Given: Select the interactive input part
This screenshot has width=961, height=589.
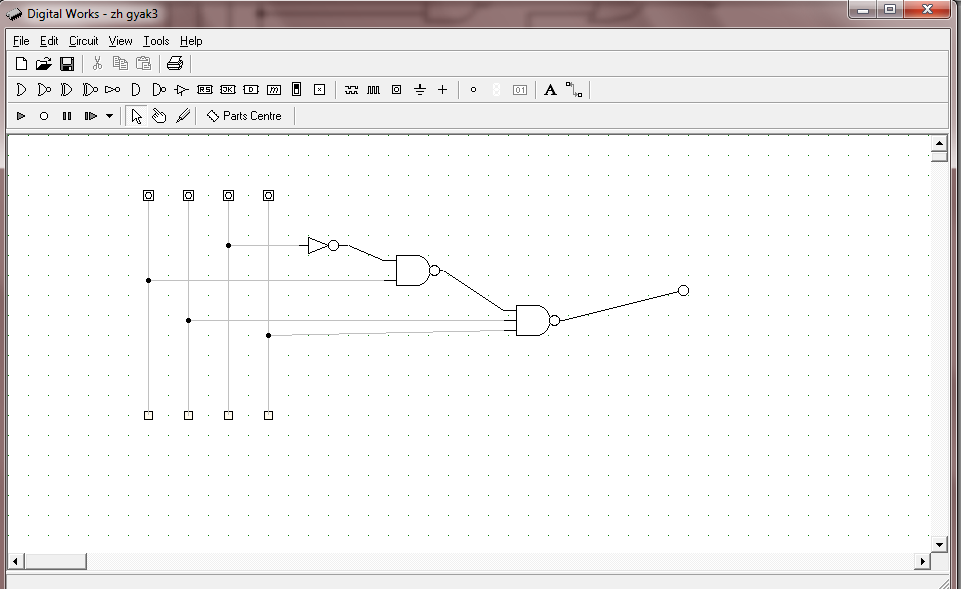Looking at the screenshot, I should tap(397, 89).
